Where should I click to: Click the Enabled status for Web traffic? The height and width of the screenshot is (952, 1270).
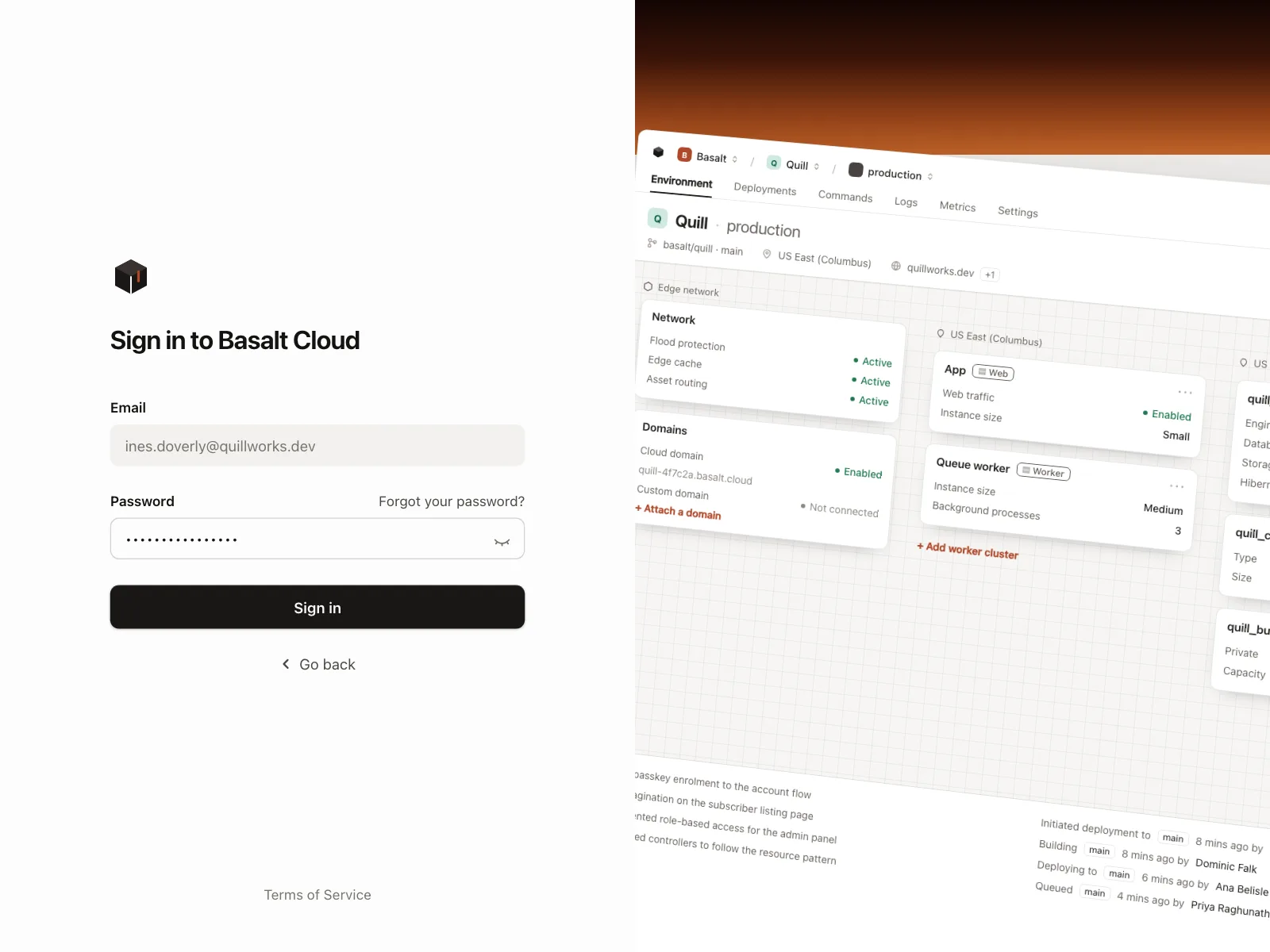pos(1167,415)
